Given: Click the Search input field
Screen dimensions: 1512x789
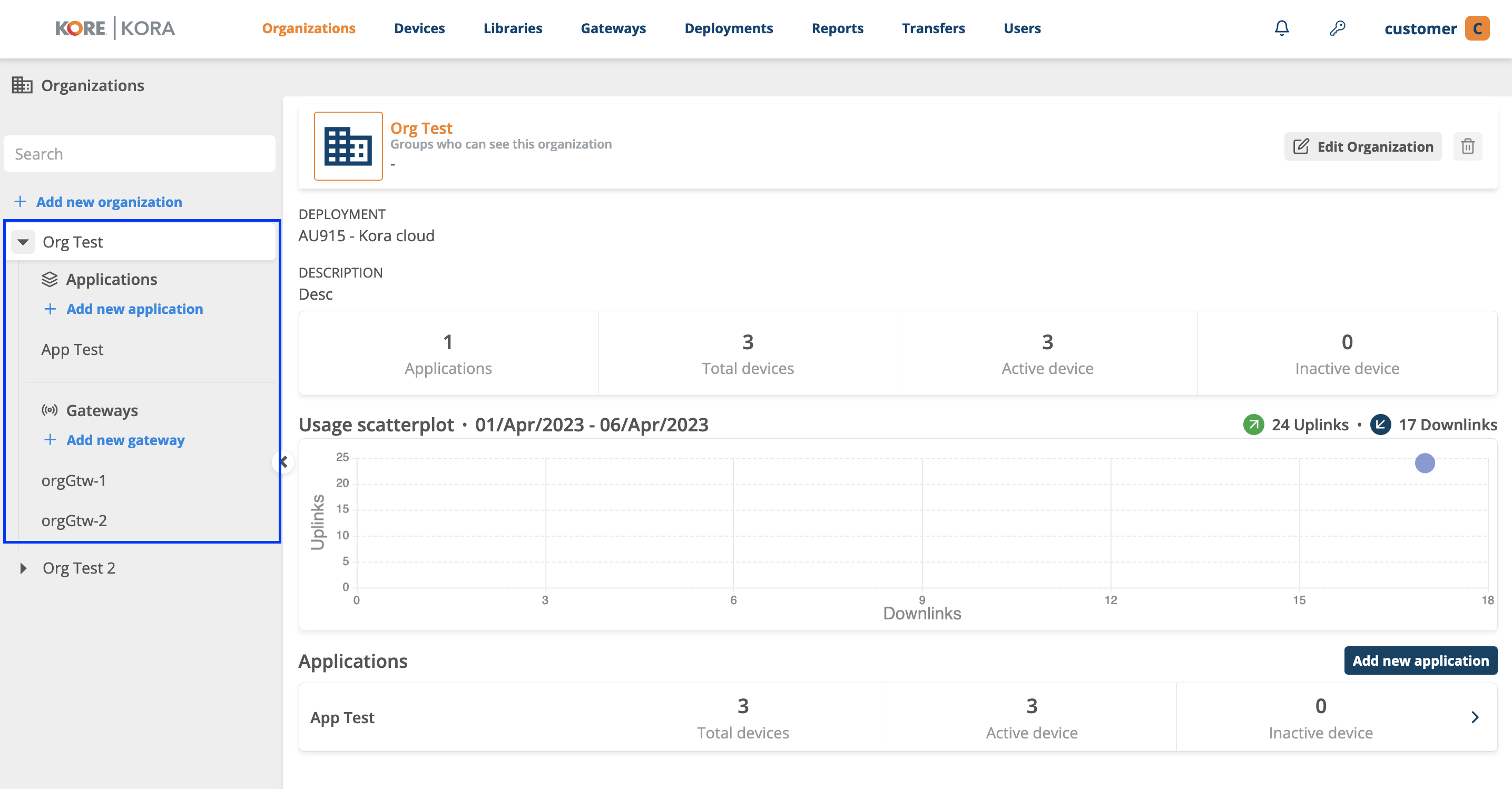Looking at the screenshot, I should [x=139, y=153].
